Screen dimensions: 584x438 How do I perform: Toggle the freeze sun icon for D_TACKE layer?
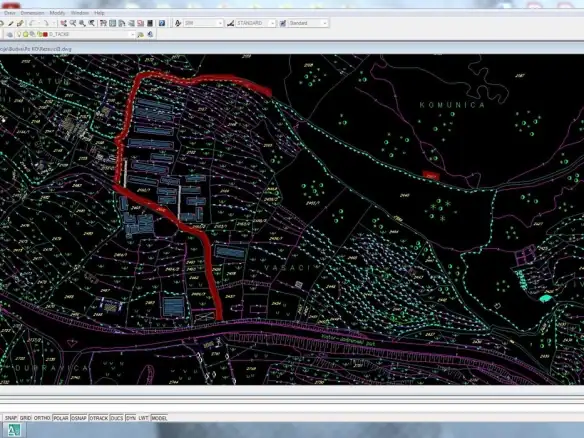tap(26, 34)
